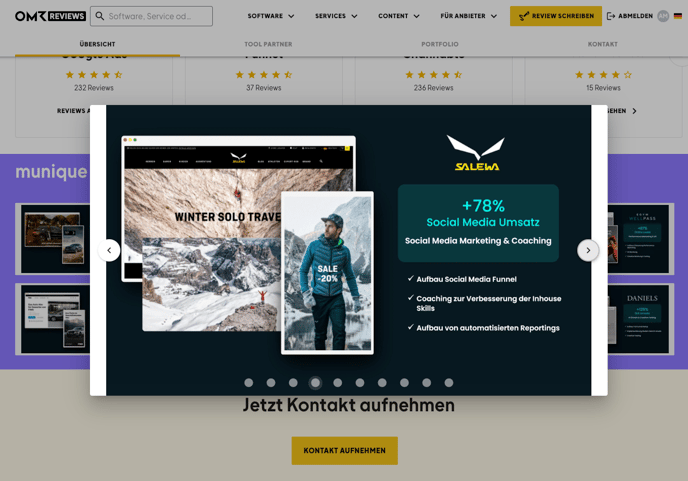Screen dimensions: 688x481
Task: Open the 236 Reviews text link
Action: (x=434, y=88)
